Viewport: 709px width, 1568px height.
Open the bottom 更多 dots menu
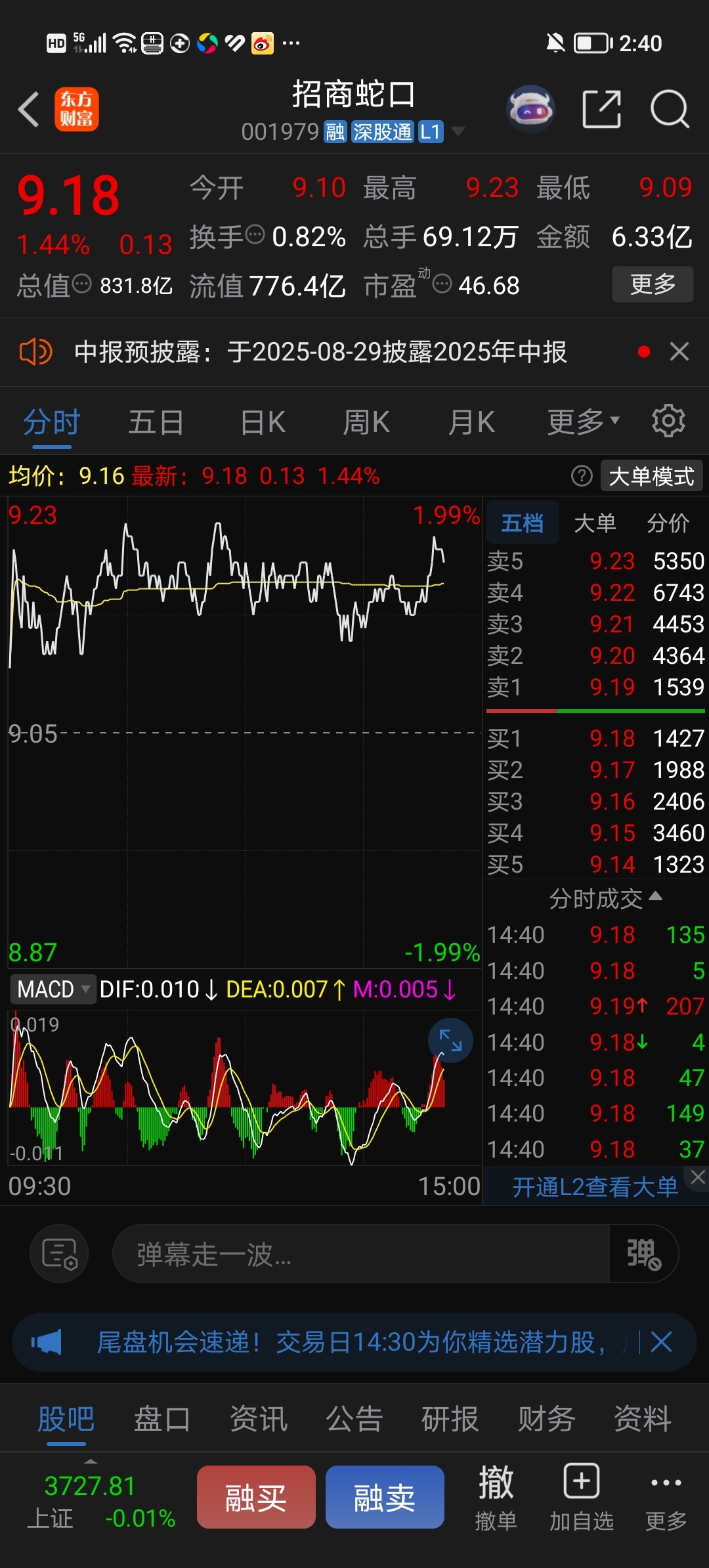(666, 1498)
